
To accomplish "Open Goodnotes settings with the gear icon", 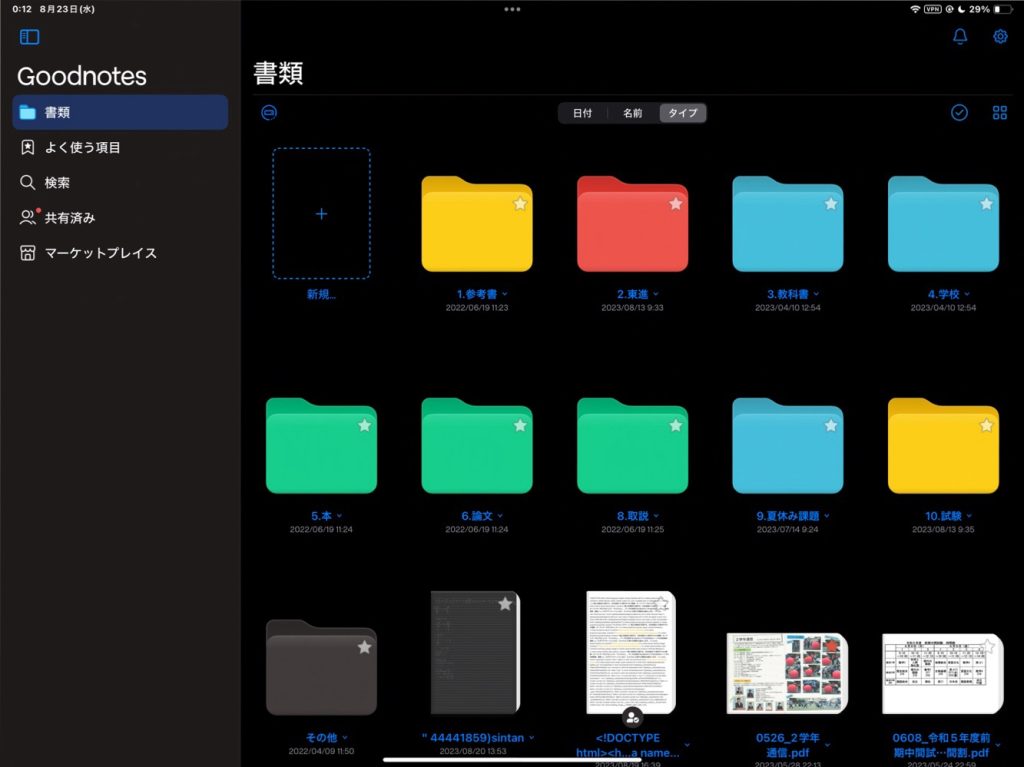I will pyautogui.click(x=999, y=36).
